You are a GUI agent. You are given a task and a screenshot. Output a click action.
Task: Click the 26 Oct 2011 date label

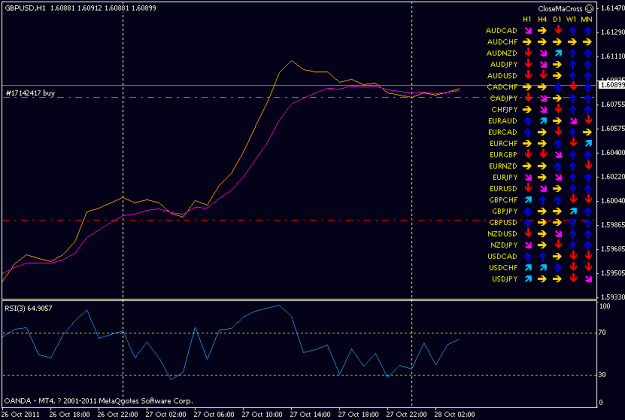[20, 414]
